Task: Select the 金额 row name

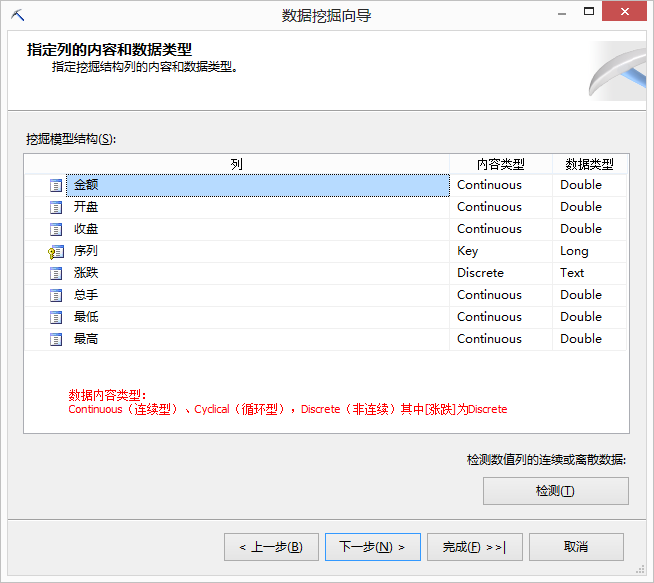Action: tap(258, 185)
